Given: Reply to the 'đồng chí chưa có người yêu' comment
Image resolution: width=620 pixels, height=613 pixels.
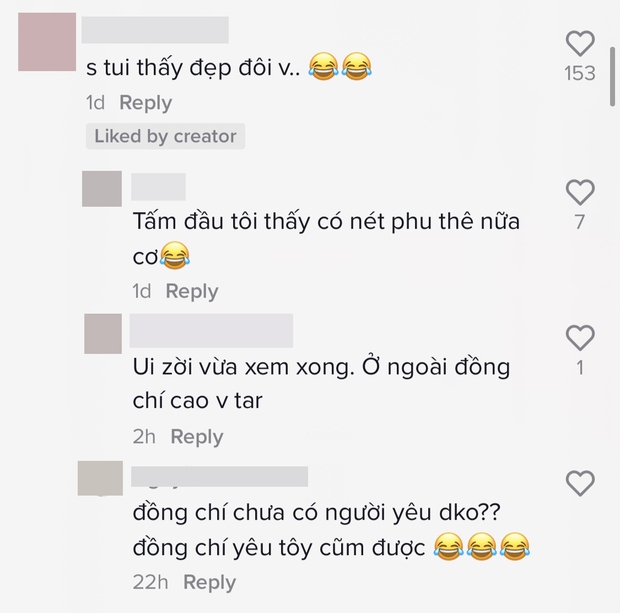Looking at the screenshot, I should click(210, 583).
